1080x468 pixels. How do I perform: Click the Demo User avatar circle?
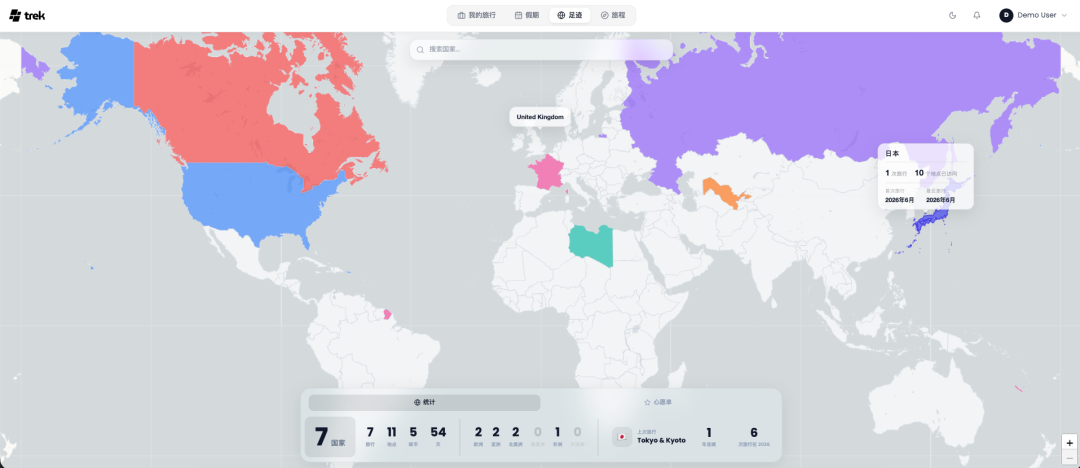[x=1006, y=15]
